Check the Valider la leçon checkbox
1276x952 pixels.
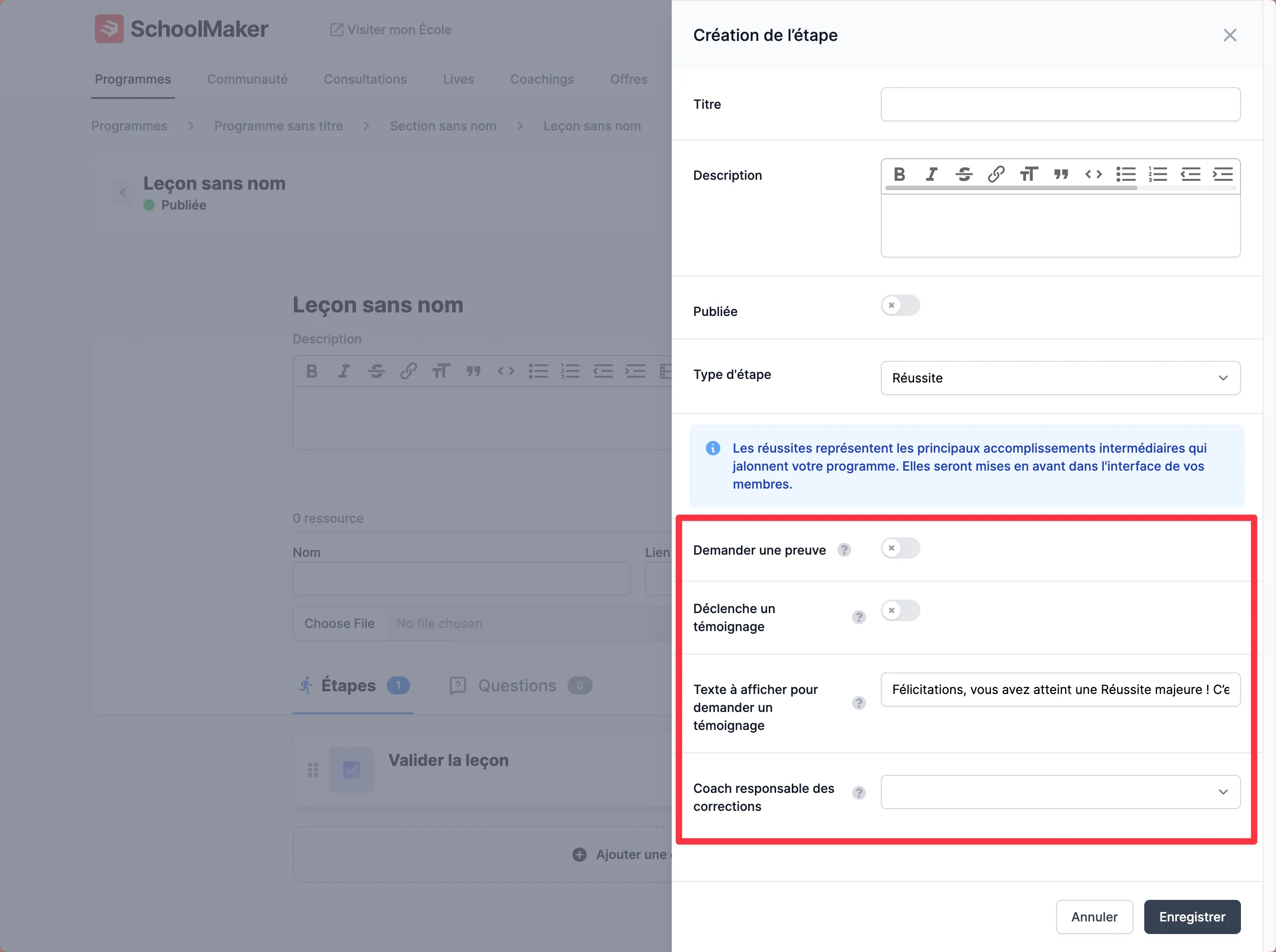point(352,770)
